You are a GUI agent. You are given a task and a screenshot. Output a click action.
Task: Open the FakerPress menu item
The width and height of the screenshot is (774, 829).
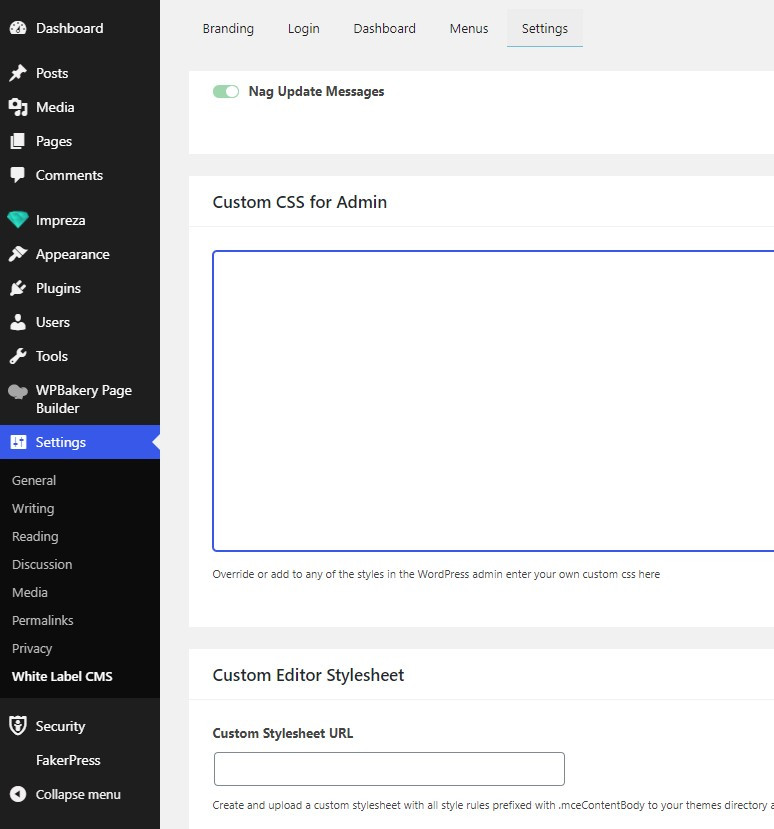pos(68,760)
